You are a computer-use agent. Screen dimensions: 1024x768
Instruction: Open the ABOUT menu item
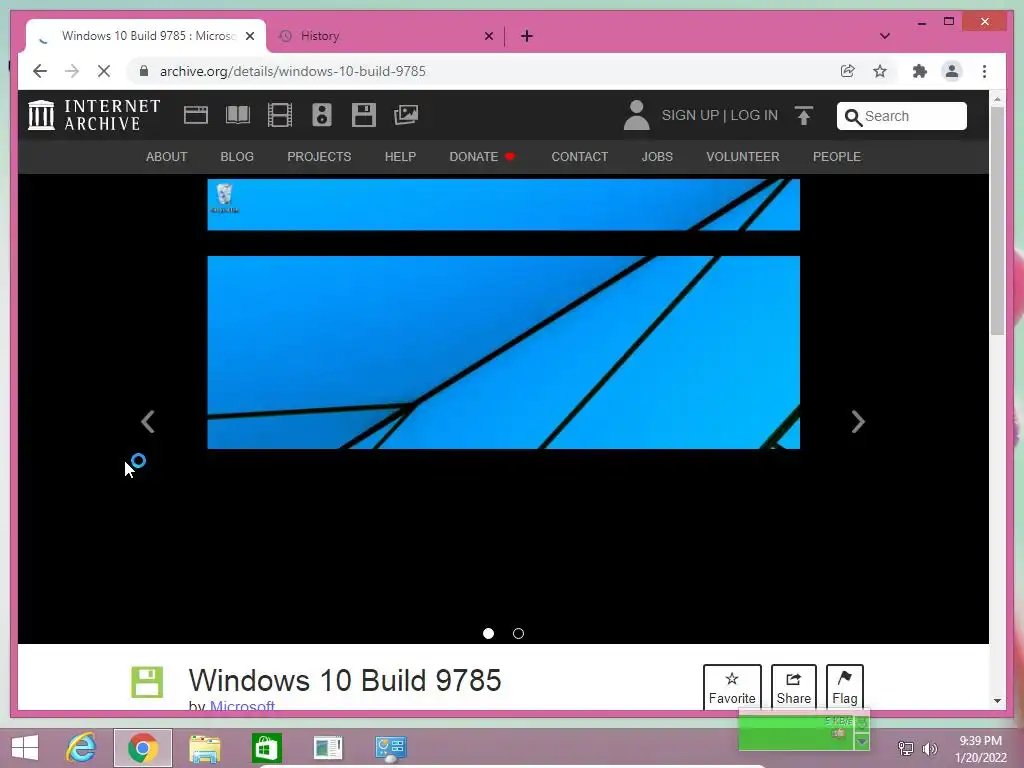[x=167, y=157]
